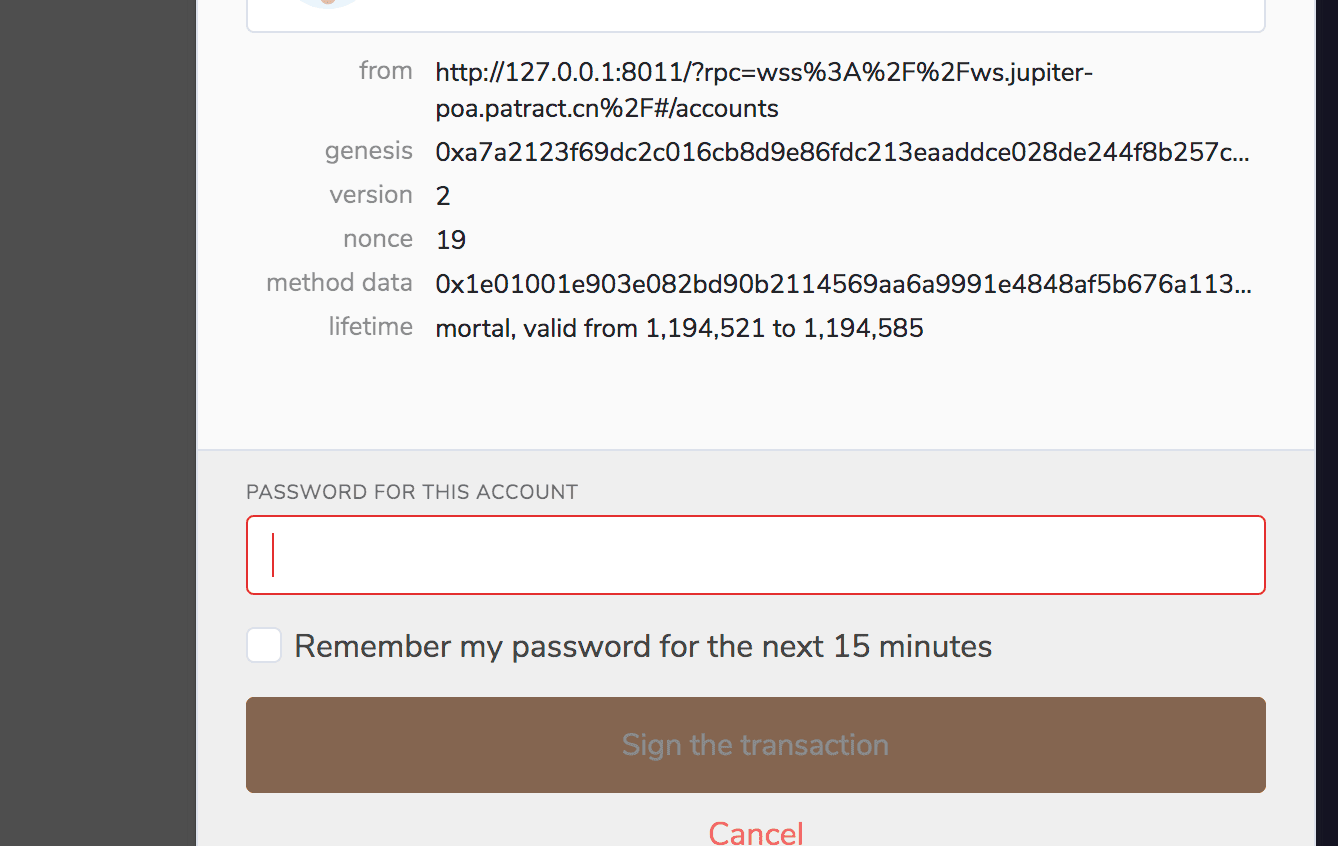Select the truncated genesis hash value

[x=842, y=153]
